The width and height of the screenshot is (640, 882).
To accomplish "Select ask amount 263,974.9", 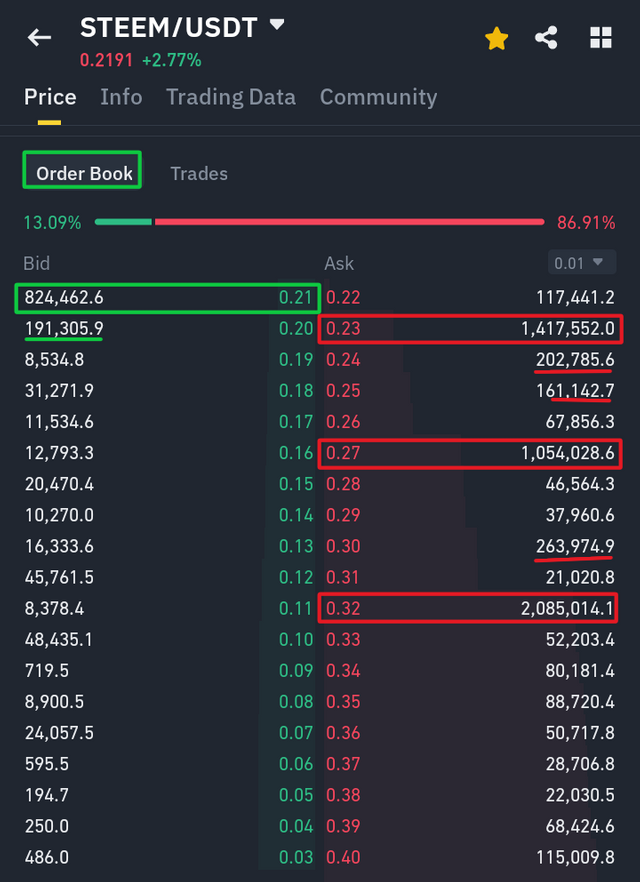I will 575,546.
